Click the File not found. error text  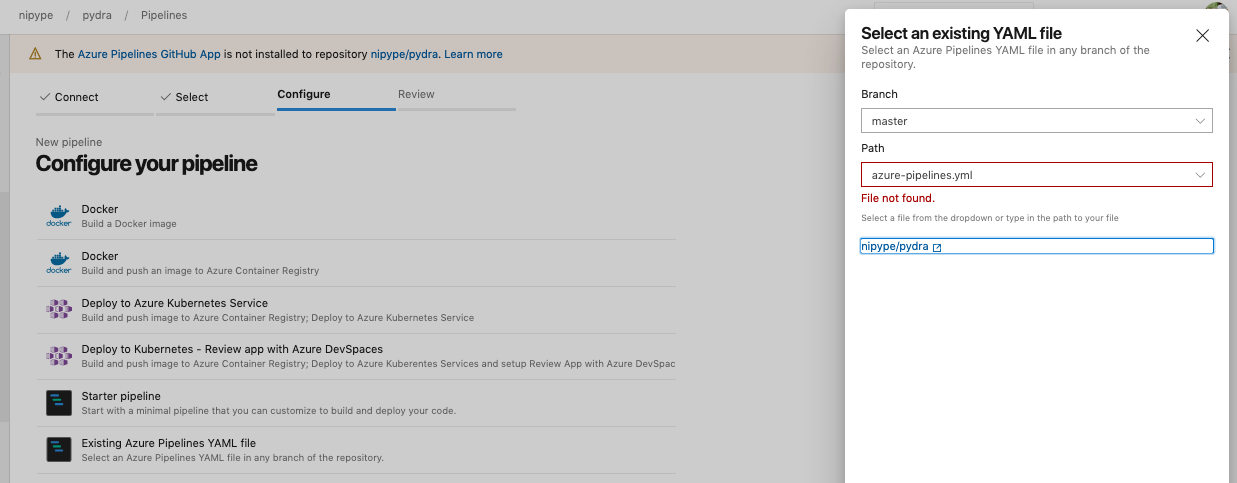tap(898, 199)
